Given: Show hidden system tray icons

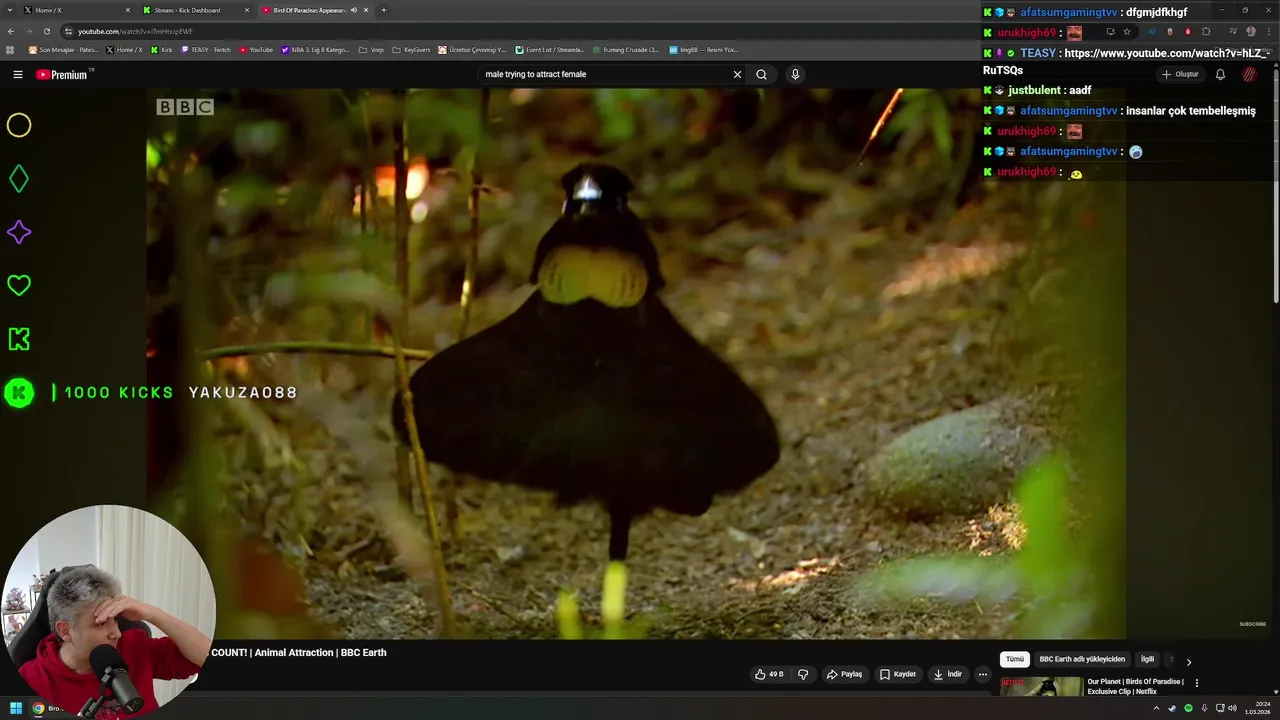Looking at the screenshot, I should tap(1157, 708).
